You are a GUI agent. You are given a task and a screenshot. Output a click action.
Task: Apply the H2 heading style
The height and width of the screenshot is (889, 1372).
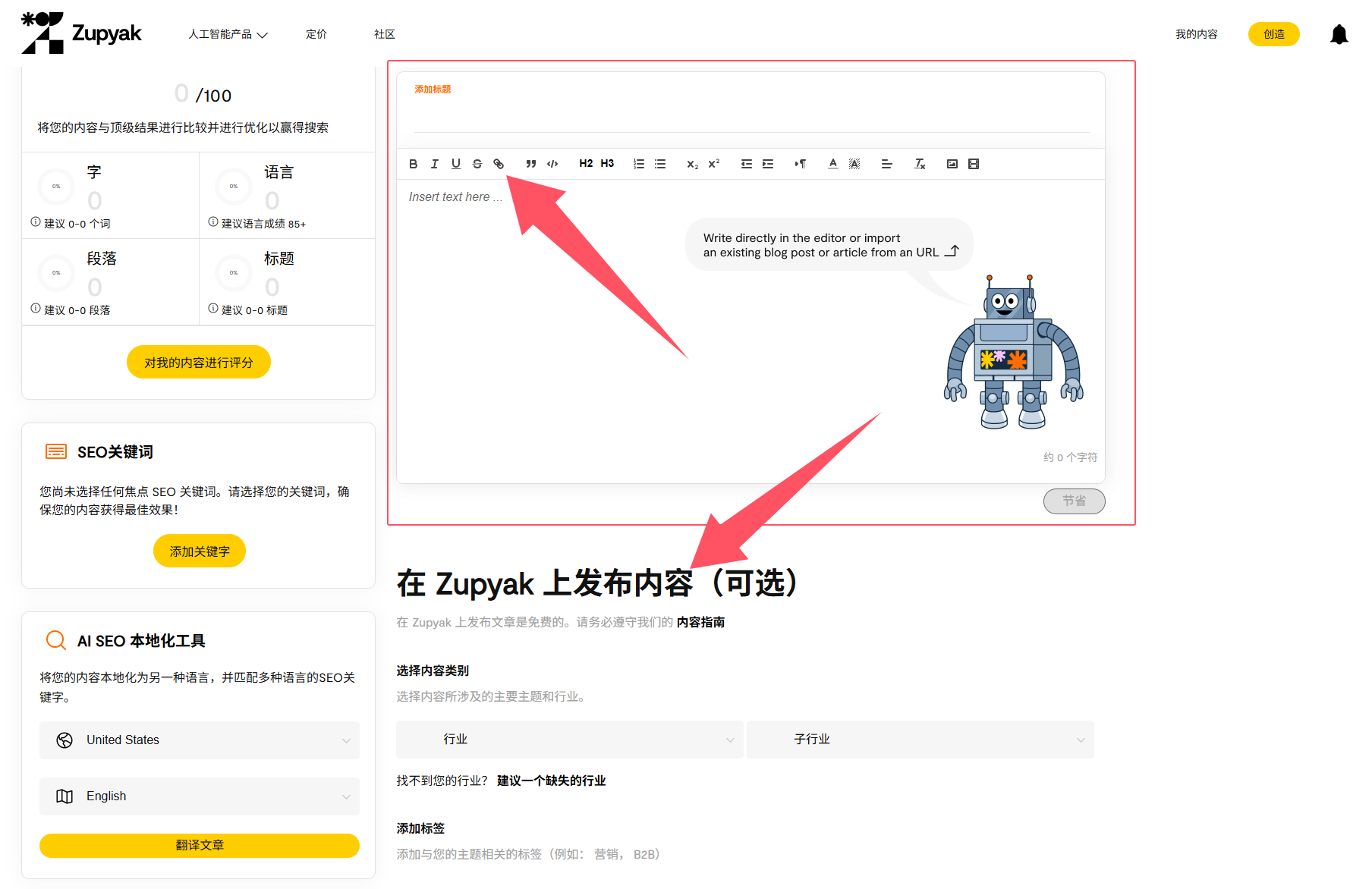click(586, 164)
